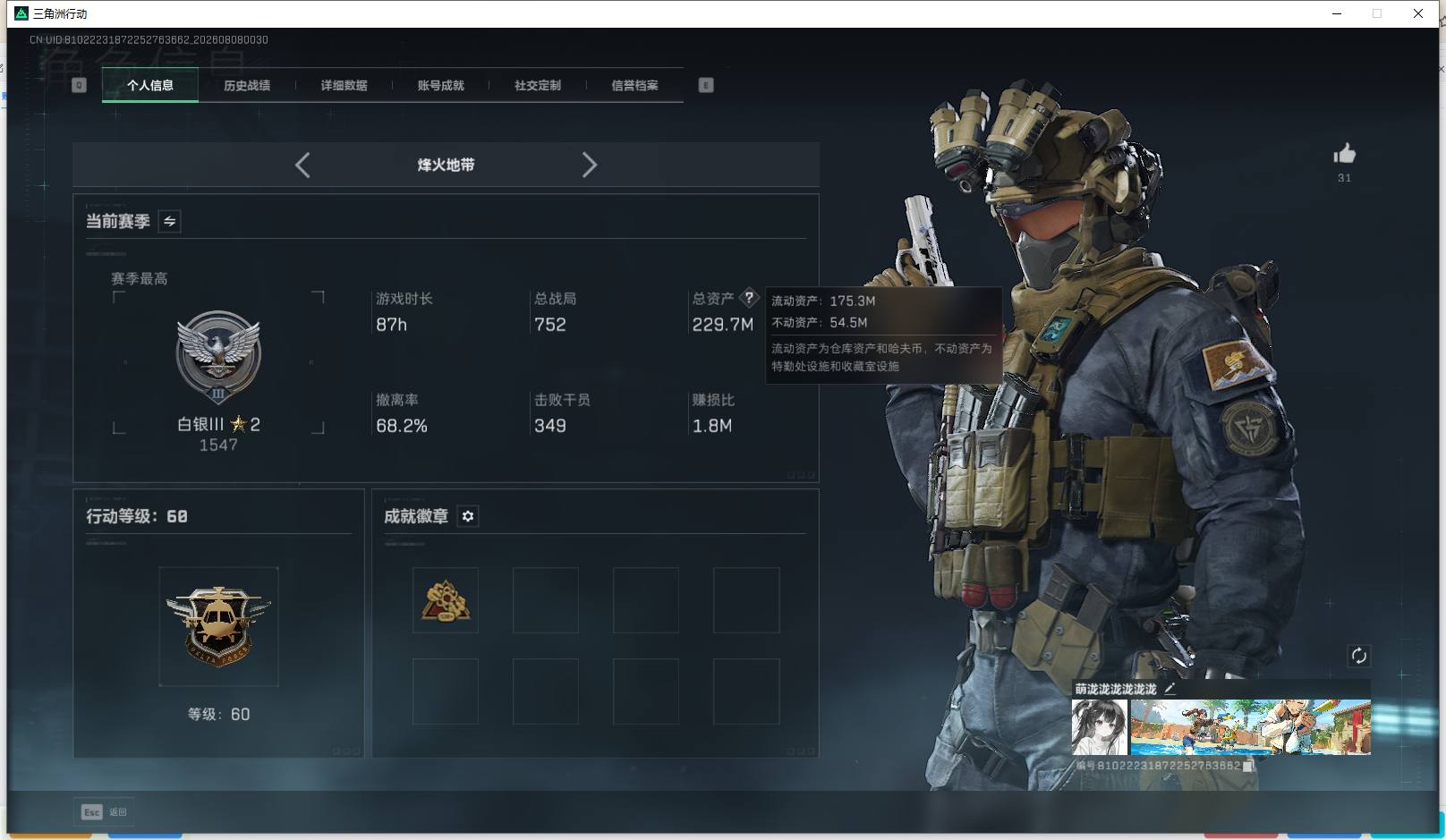Click the Q key previous-tab icon

(79, 85)
